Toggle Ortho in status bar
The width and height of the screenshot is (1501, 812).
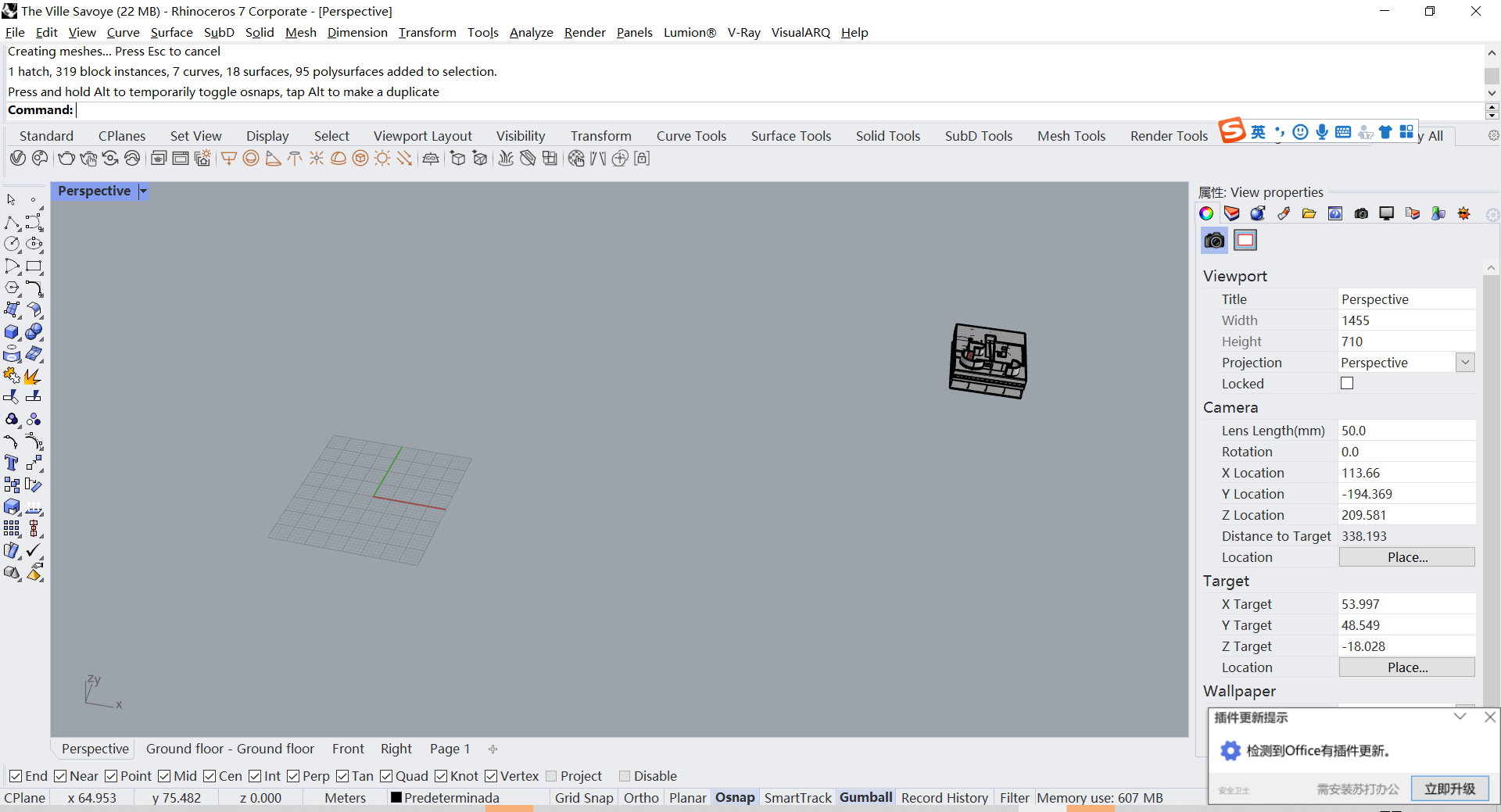(641, 797)
